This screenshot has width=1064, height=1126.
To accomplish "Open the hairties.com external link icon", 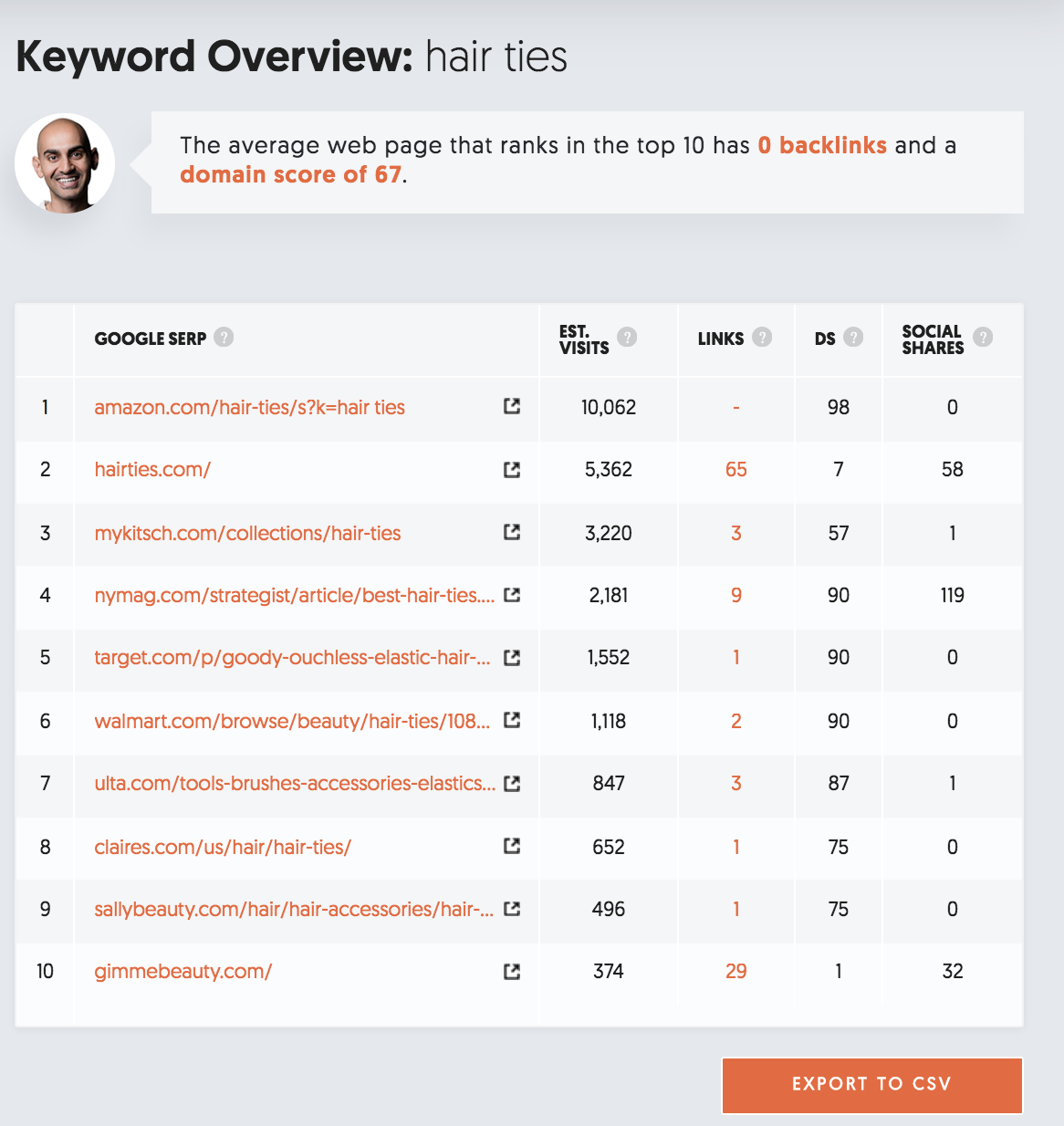I will (512, 469).
